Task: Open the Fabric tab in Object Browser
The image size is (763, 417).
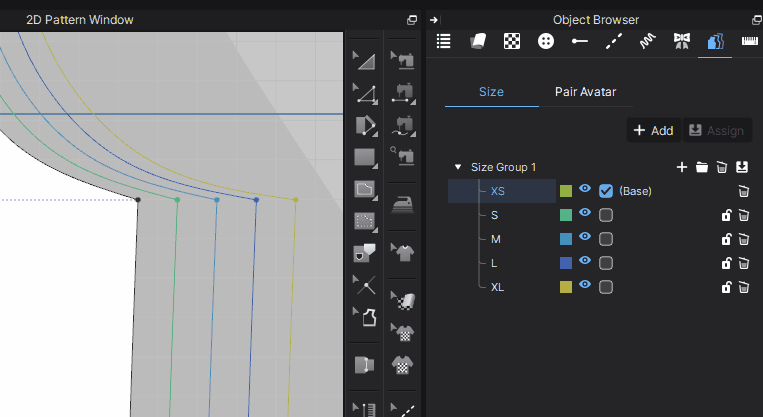Action: tap(478, 41)
